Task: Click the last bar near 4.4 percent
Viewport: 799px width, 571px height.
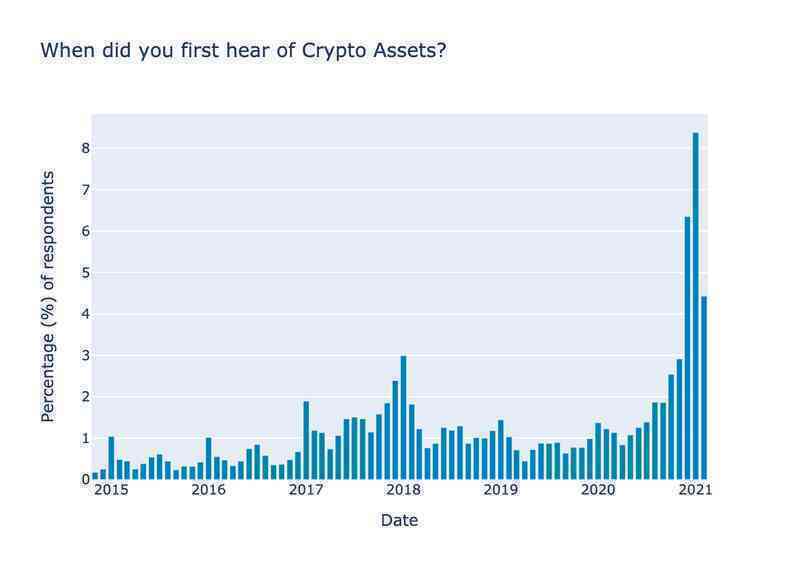Action: (x=704, y=388)
